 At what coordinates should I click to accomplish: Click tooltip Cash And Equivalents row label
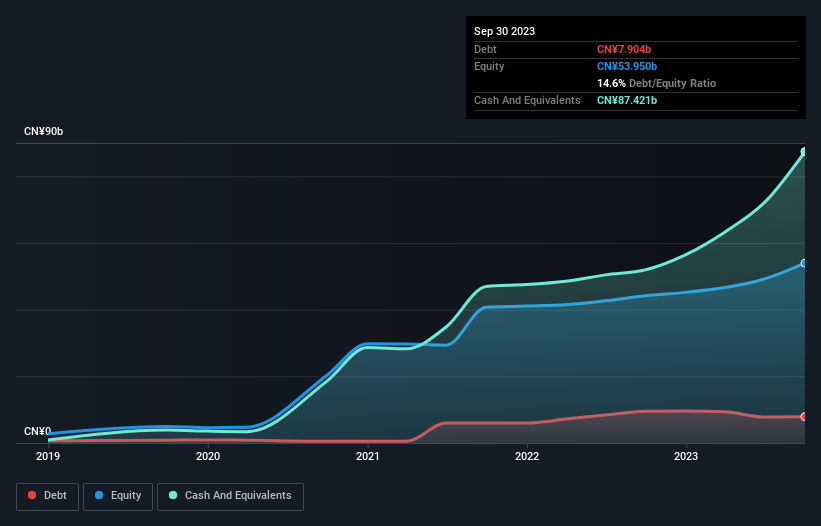pos(527,100)
